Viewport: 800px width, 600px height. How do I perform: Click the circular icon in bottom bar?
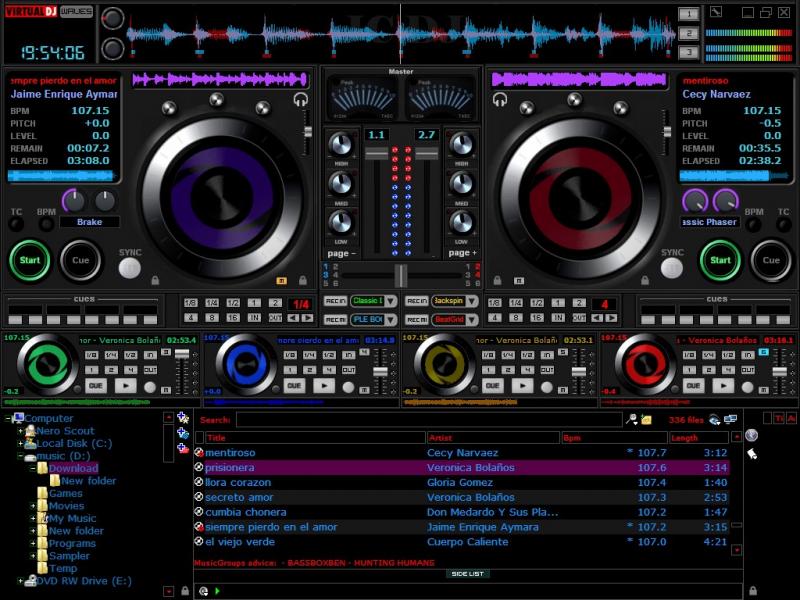click(203, 591)
